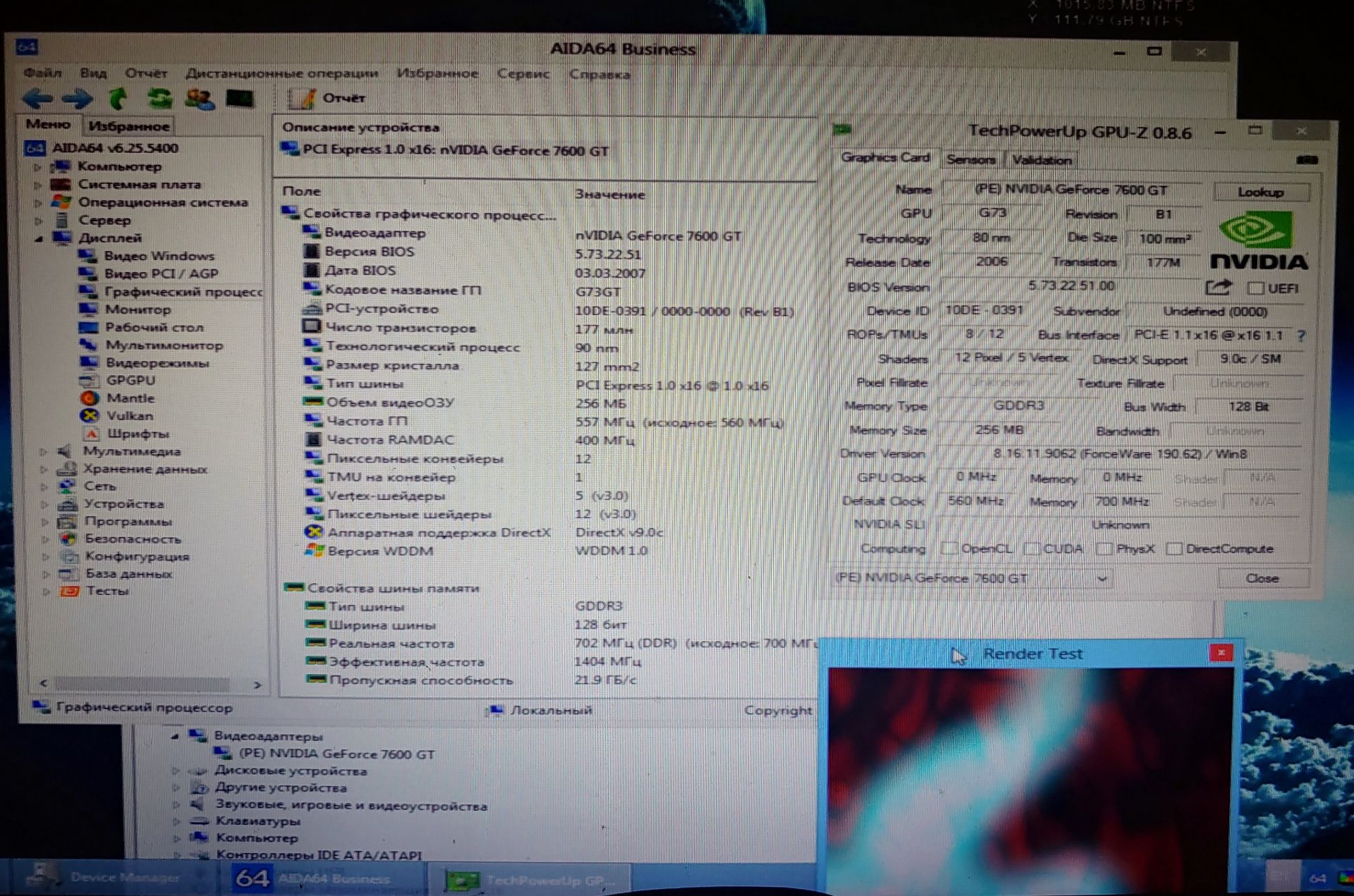Click the Close button in GPU-Z
This screenshot has height=896, width=1354.
(1262, 578)
